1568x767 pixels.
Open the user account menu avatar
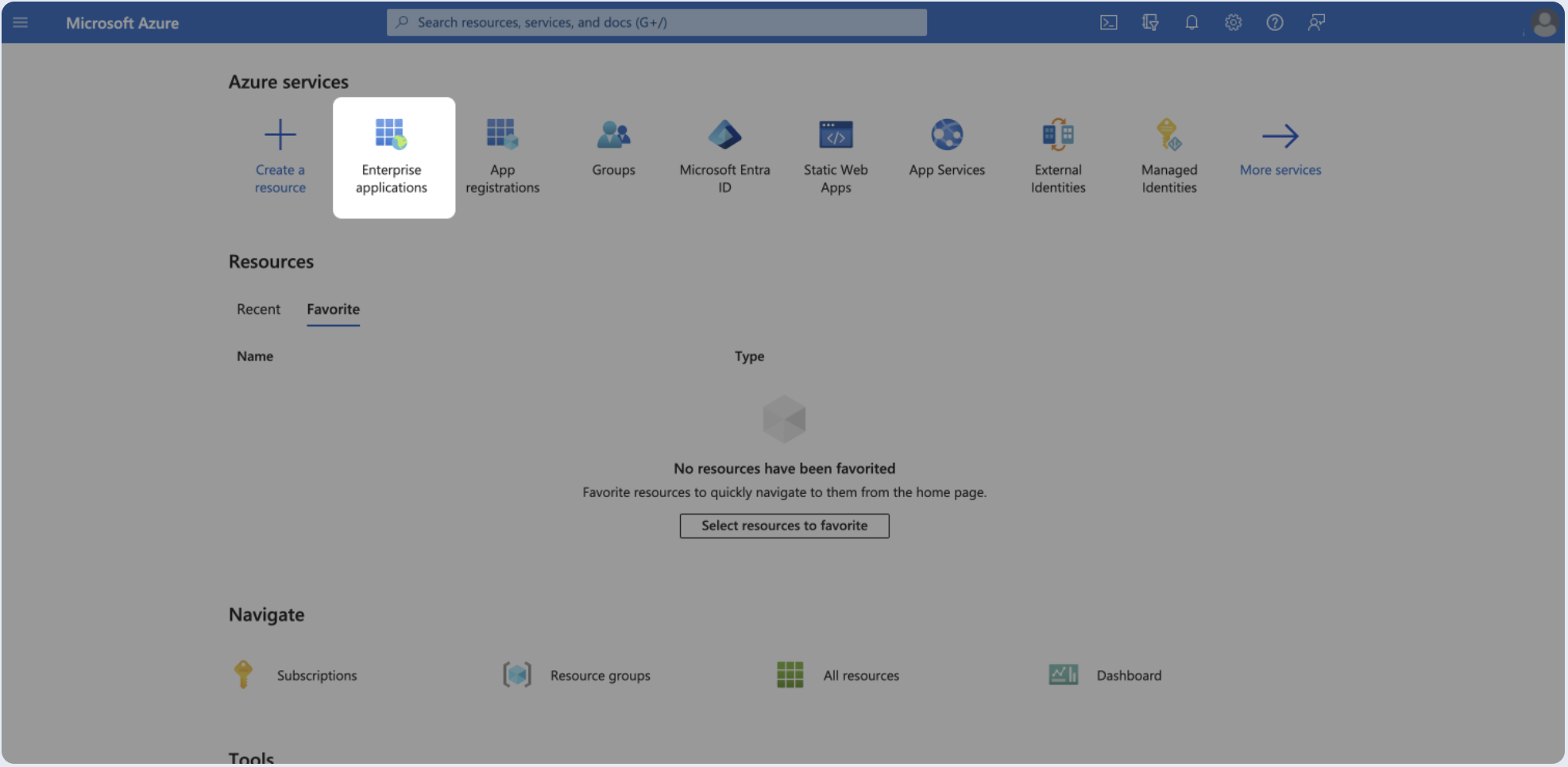click(1544, 23)
